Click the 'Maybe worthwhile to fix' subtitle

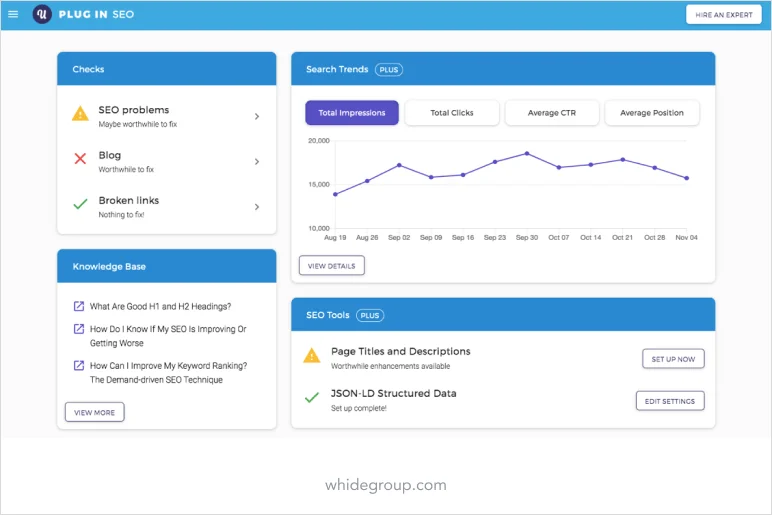coord(138,124)
